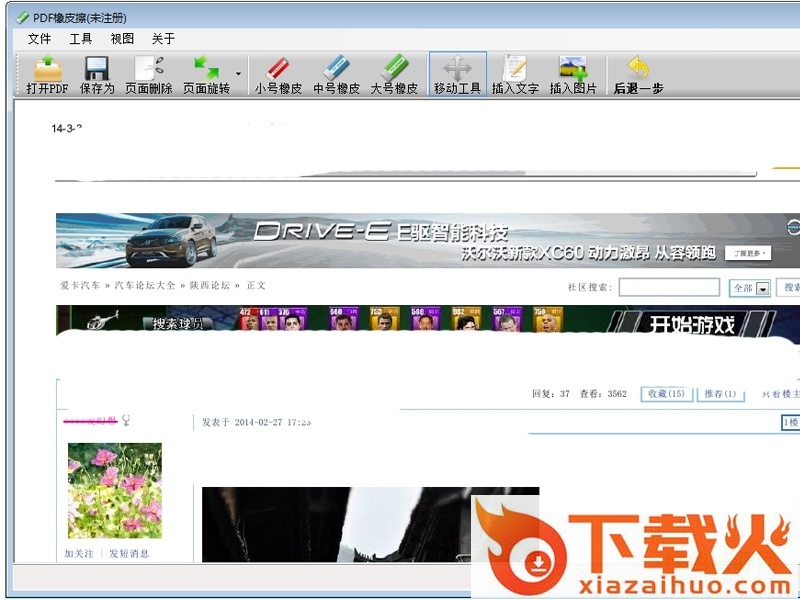Viewport: 800px width, 600px height.
Task: Open the 关于 menu
Action: tap(163, 39)
